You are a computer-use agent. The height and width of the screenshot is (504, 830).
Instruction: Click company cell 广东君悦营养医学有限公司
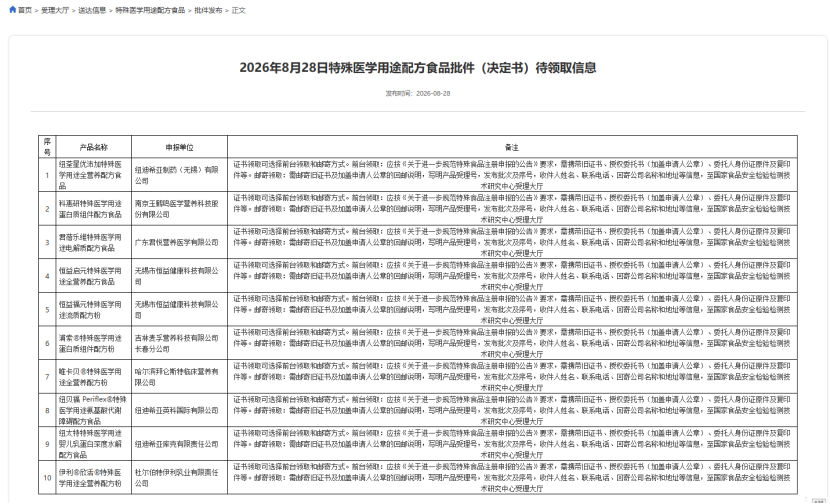tap(179, 242)
